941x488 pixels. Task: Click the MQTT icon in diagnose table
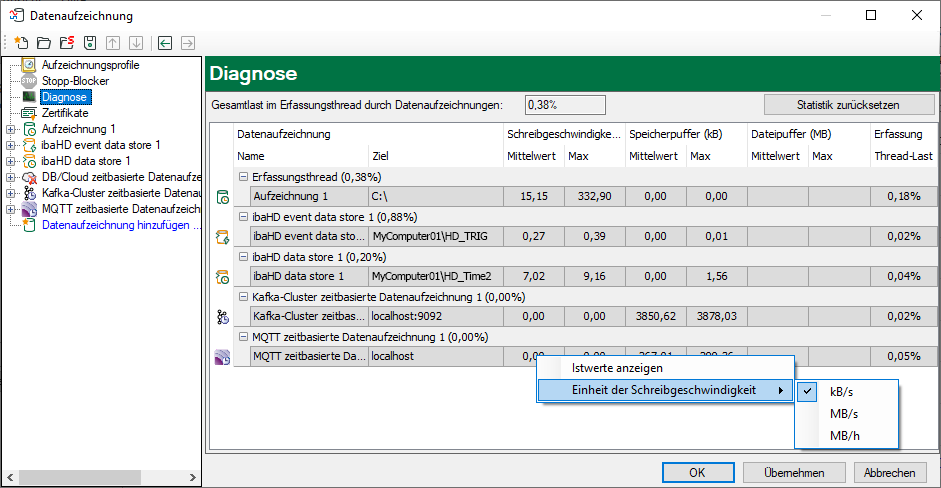[222, 356]
